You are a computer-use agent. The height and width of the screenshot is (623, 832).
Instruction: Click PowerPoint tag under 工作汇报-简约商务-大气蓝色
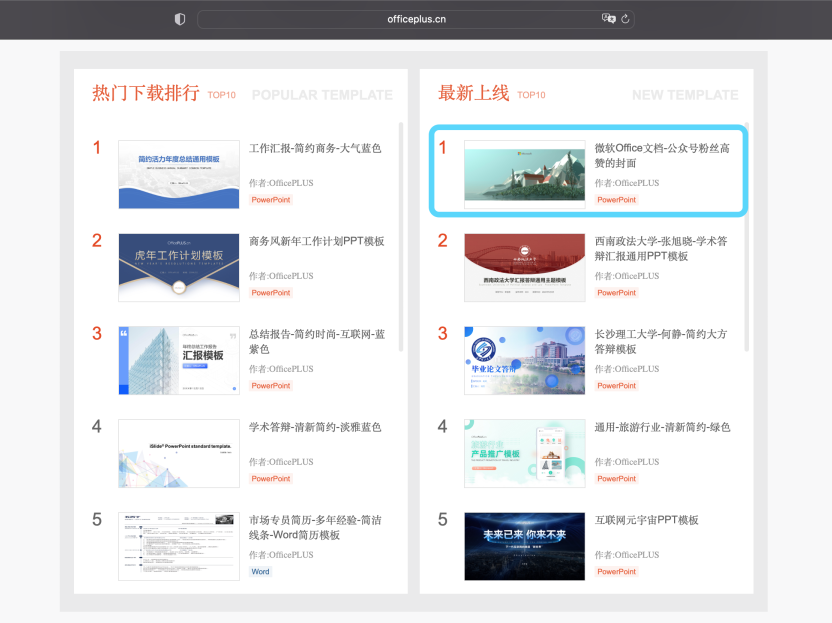click(271, 200)
